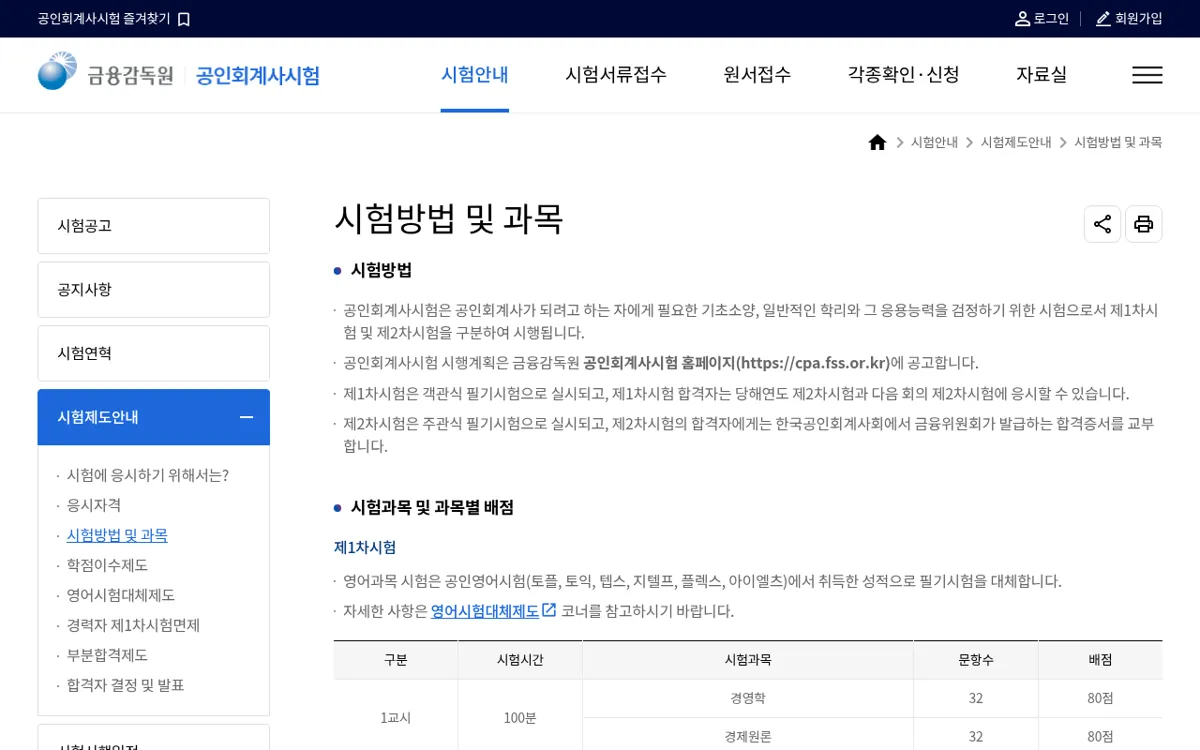Click the 시험과목 및 과목별 배점 heading
The image size is (1200, 750).
(432, 508)
